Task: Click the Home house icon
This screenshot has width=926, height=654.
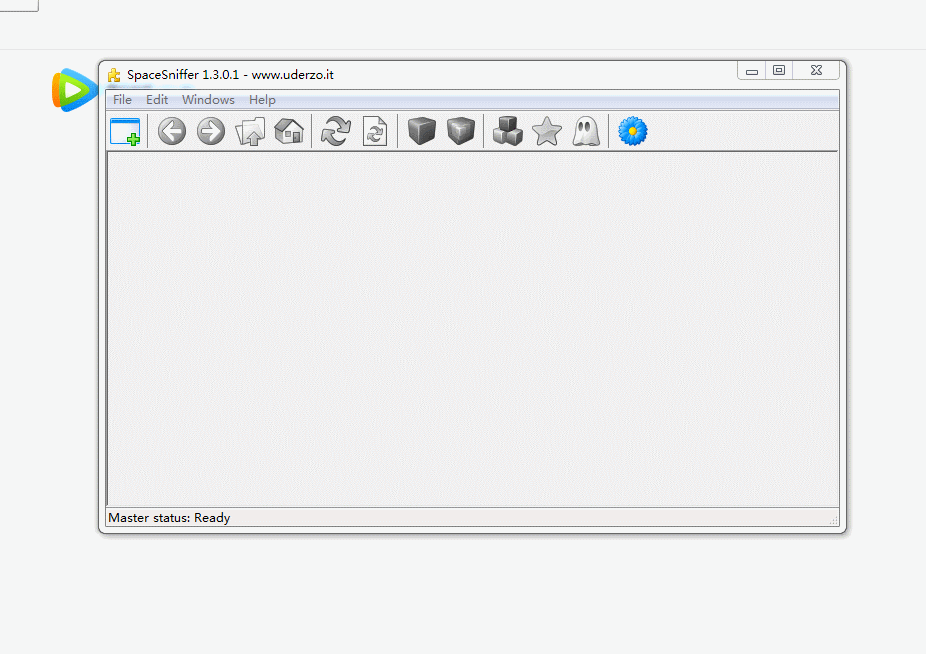Action: point(289,131)
